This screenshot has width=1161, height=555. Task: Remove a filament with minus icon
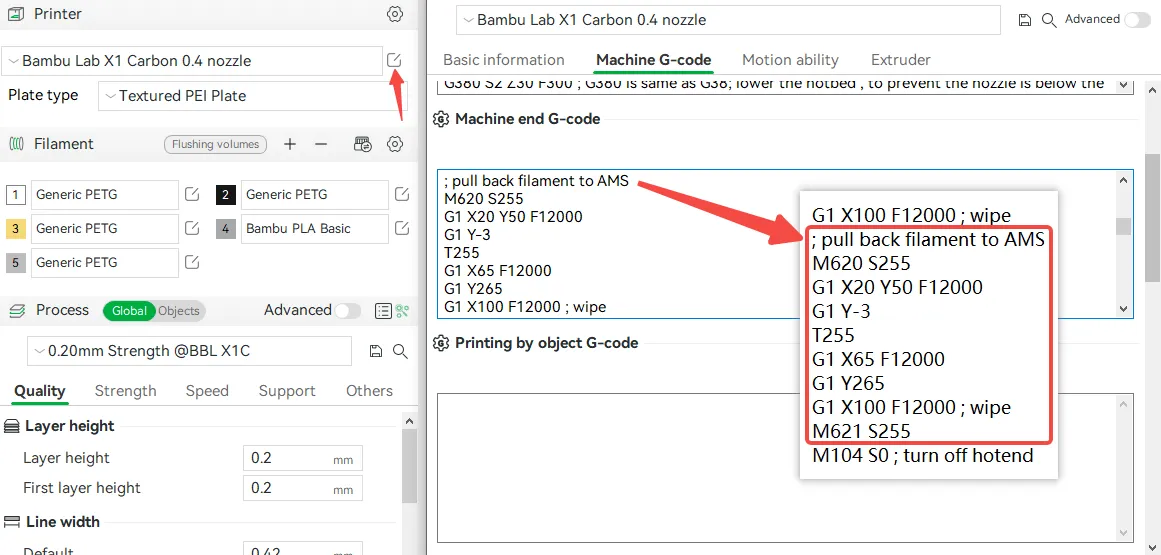[x=321, y=144]
